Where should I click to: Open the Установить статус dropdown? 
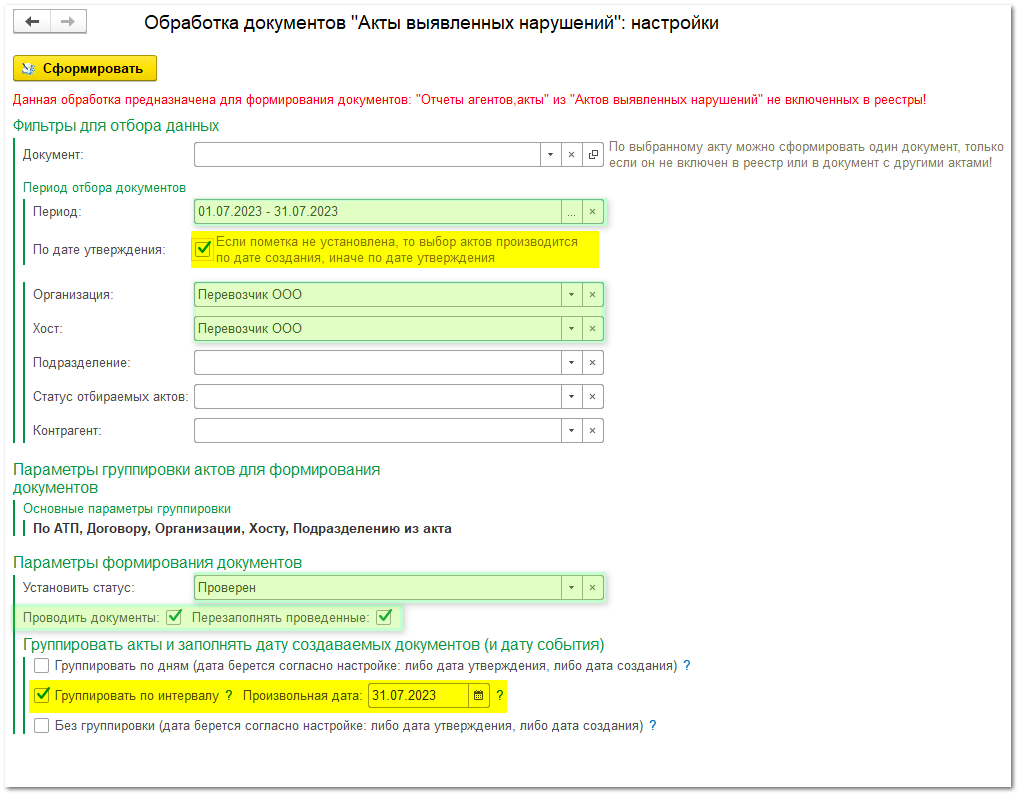570,588
